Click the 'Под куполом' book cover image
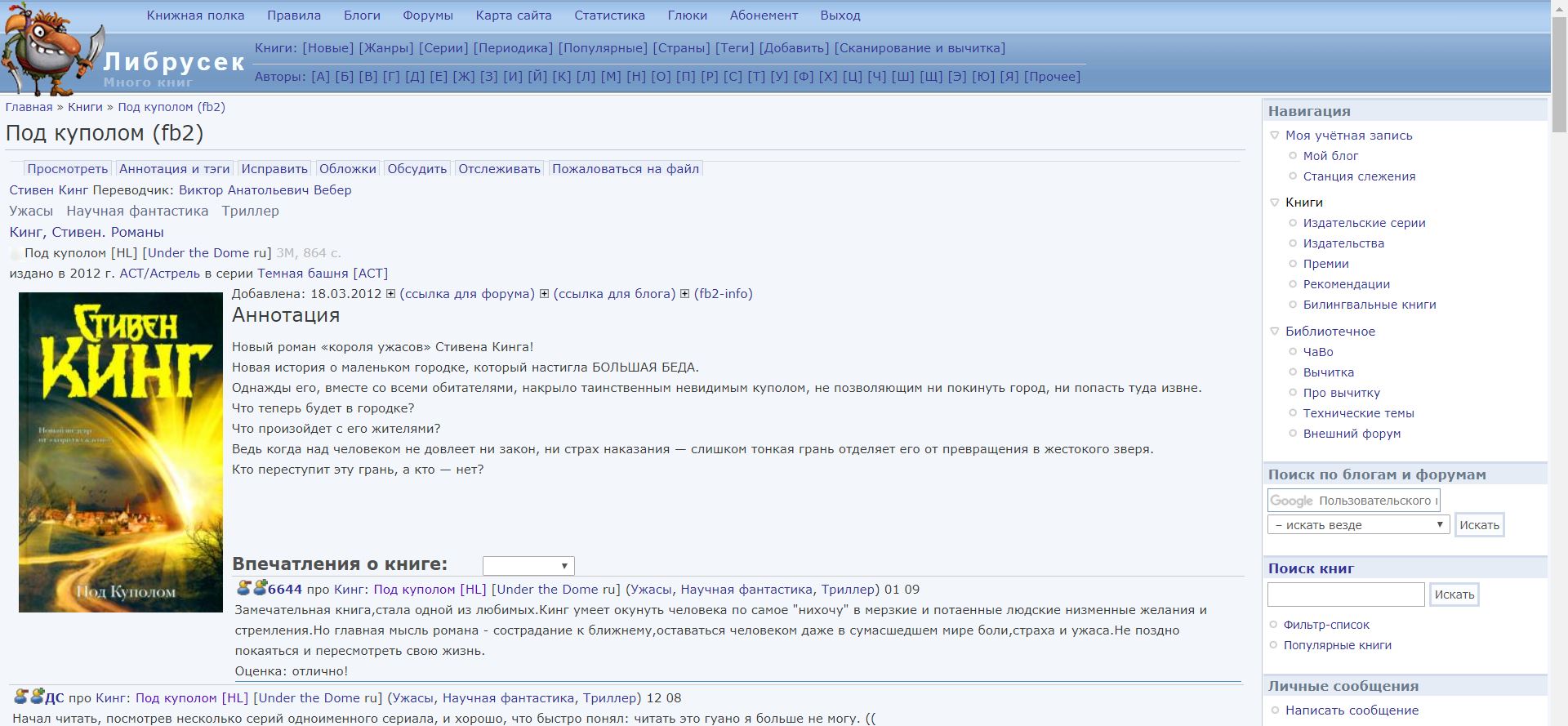This screenshot has width=1568, height=726. (121, 452)
